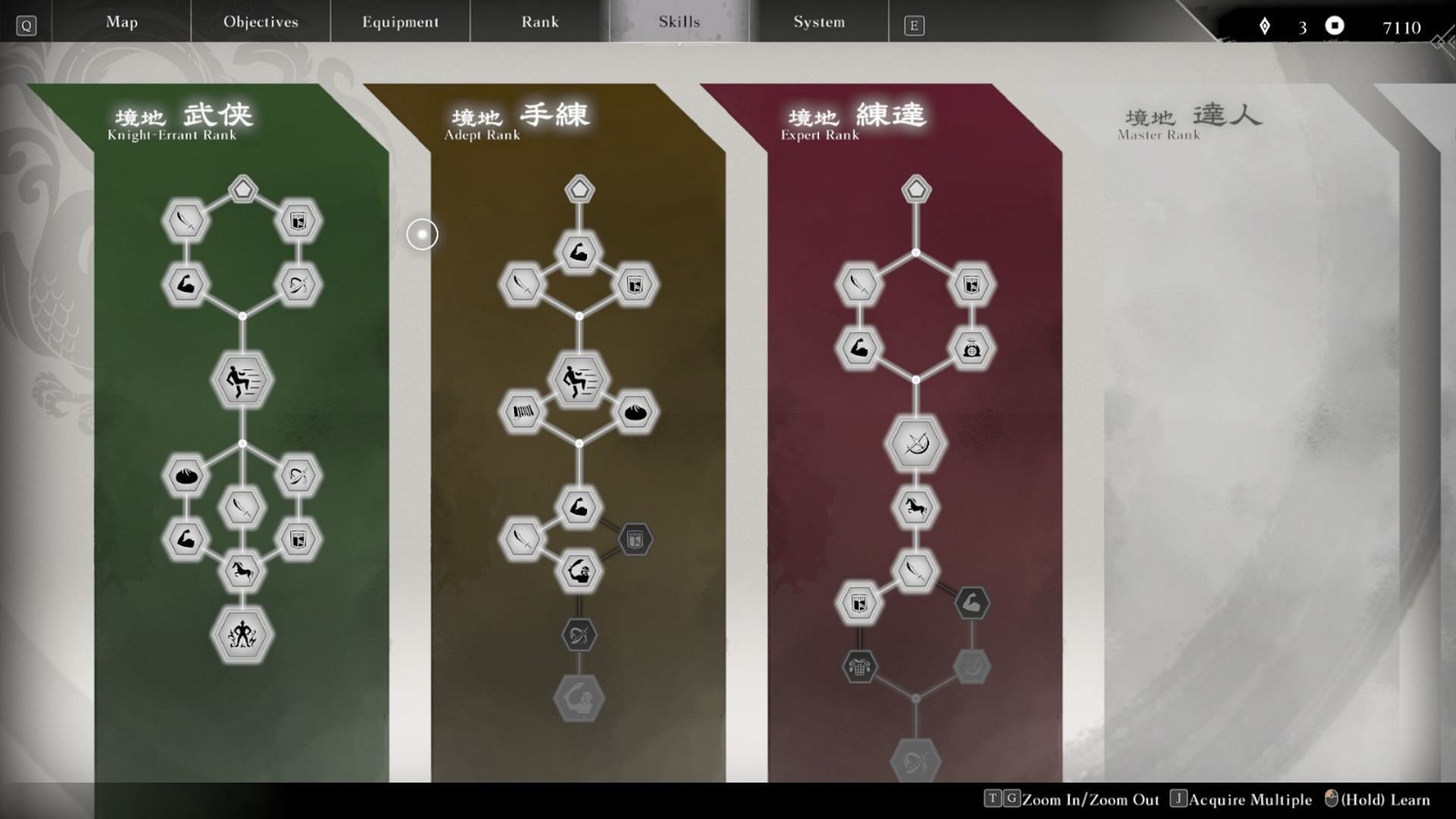Image resolution: width=1456 pixels, height=819 pixels.
Task: Select the crescent slash icon in Expert Rank
Action: [x=915, y=444]
